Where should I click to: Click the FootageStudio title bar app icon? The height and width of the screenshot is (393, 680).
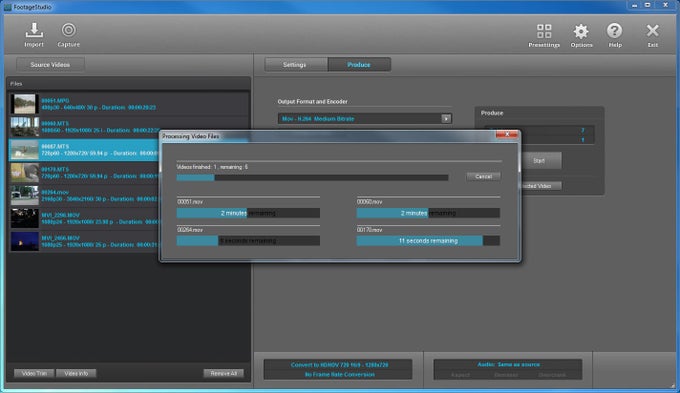pyautogui.click(x=7, y=7)
